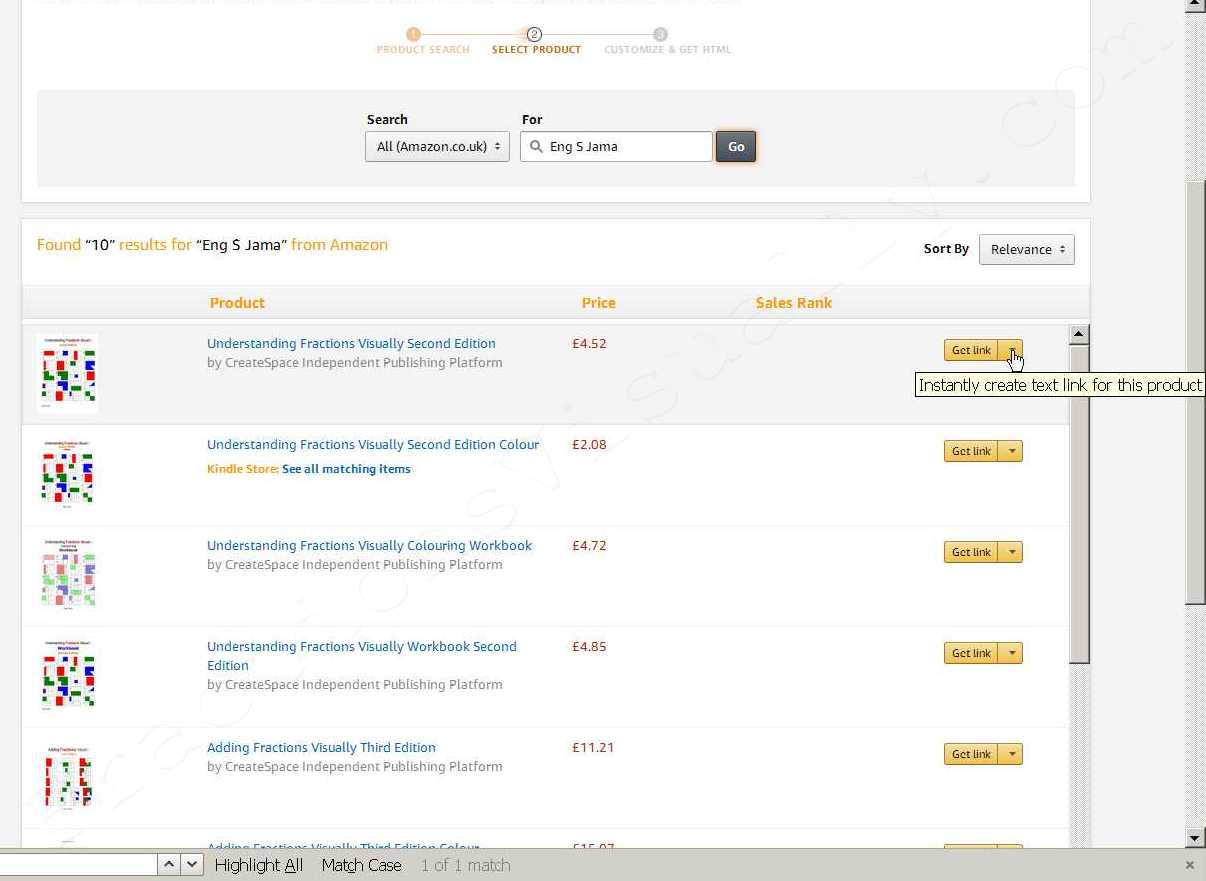Screen dimensions: 1206x881
Task: Expand Get link arrow for the £2.08 Colour edition
Action: pyautogui.click(x=1011, y=451)
